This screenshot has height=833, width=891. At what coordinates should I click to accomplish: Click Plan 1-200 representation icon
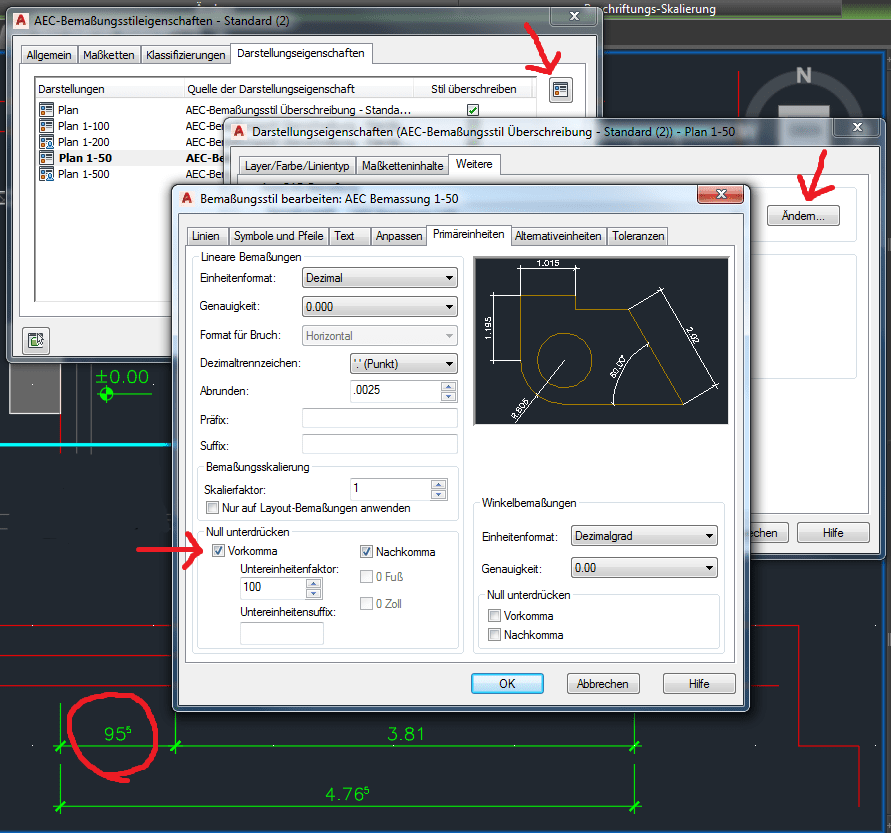(46, 141)
